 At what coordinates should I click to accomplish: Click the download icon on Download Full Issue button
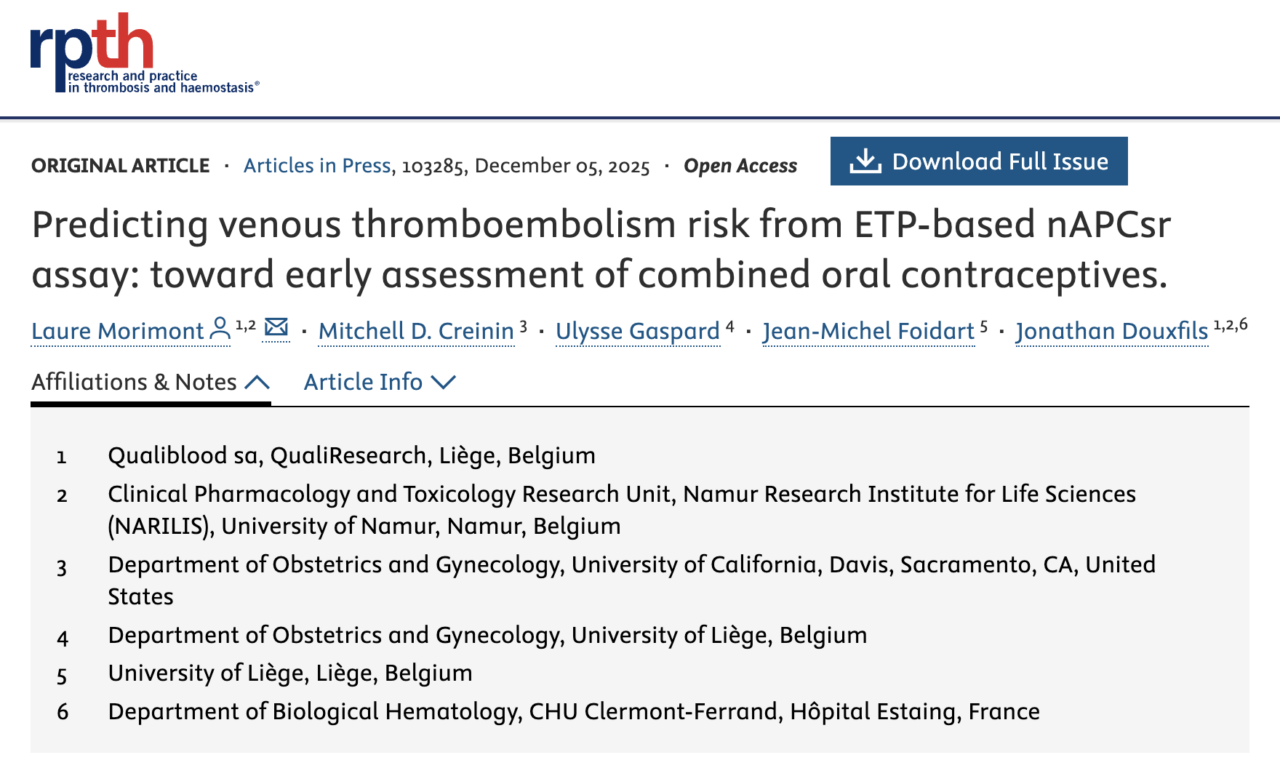tap(865, 160)
